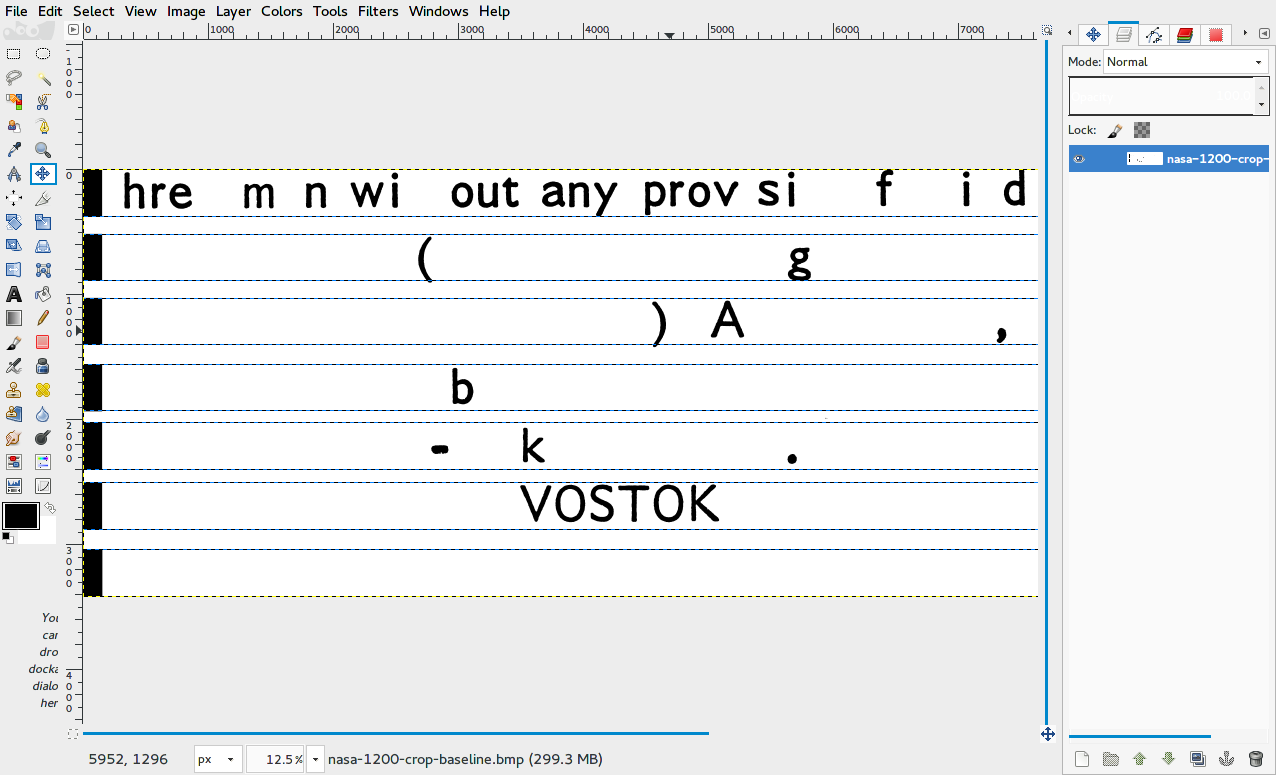Decrease opacity with spinner down arrow
This screenshot has height=775, width=1276.
click(x=1260, y=104)
